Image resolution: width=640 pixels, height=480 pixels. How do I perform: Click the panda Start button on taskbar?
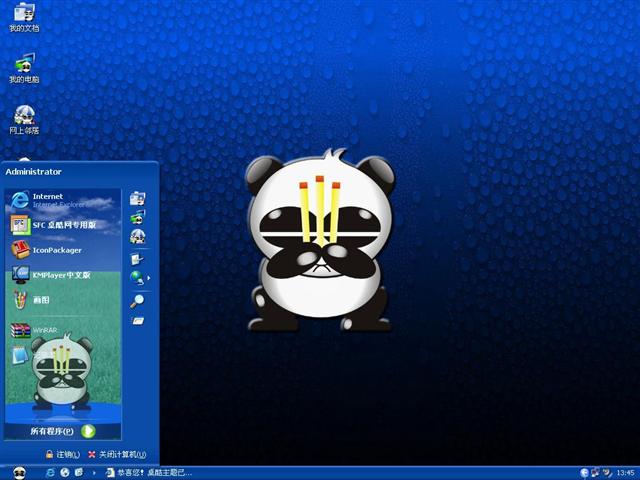(19, 473)
